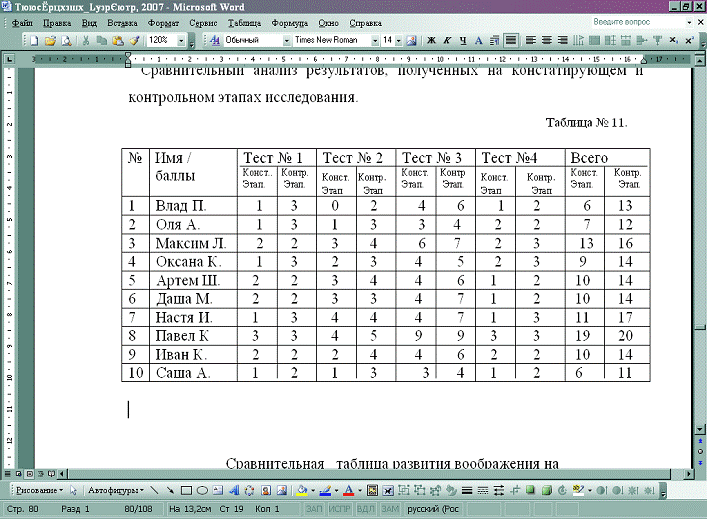
Task: Open Print Preview from the toolbar
Action: point(66,41)
